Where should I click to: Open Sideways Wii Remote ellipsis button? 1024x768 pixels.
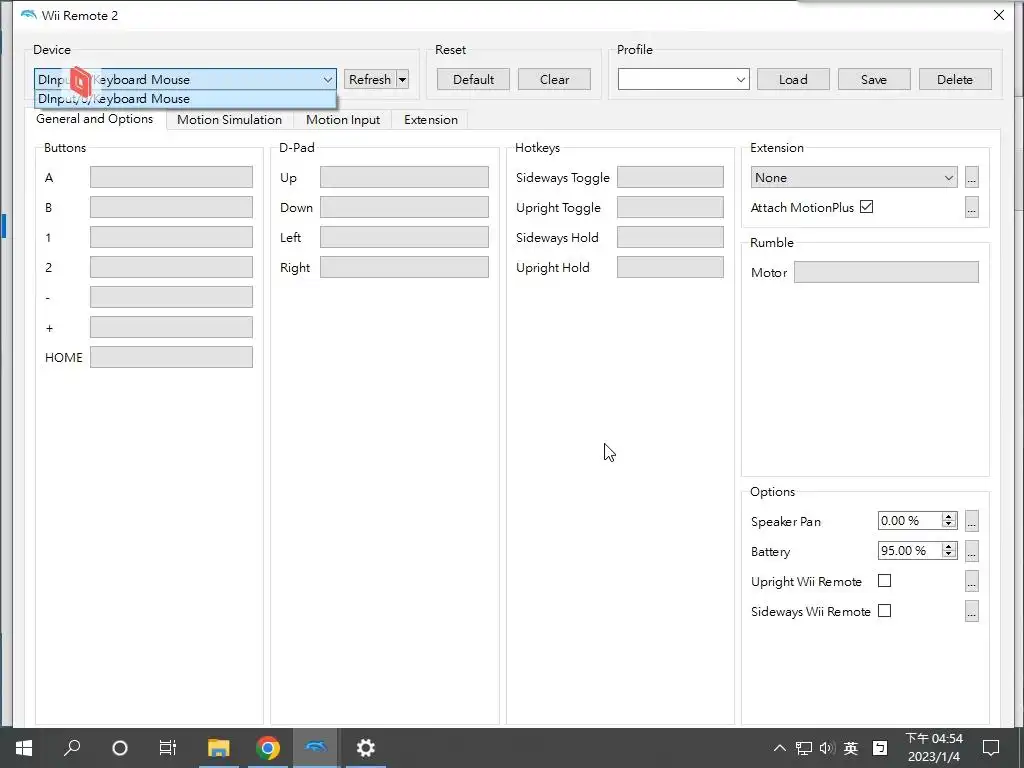point(972,611)
